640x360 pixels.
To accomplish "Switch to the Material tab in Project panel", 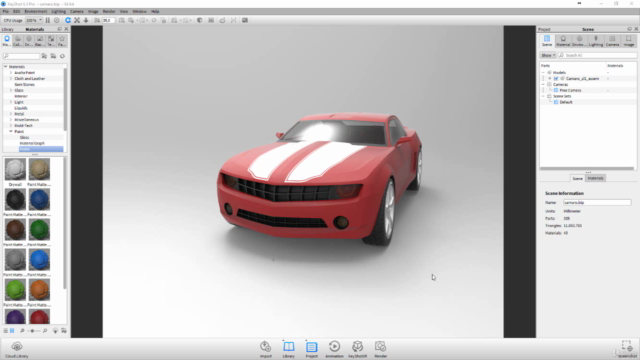I will pyautogui.click(x=563, y=40).
